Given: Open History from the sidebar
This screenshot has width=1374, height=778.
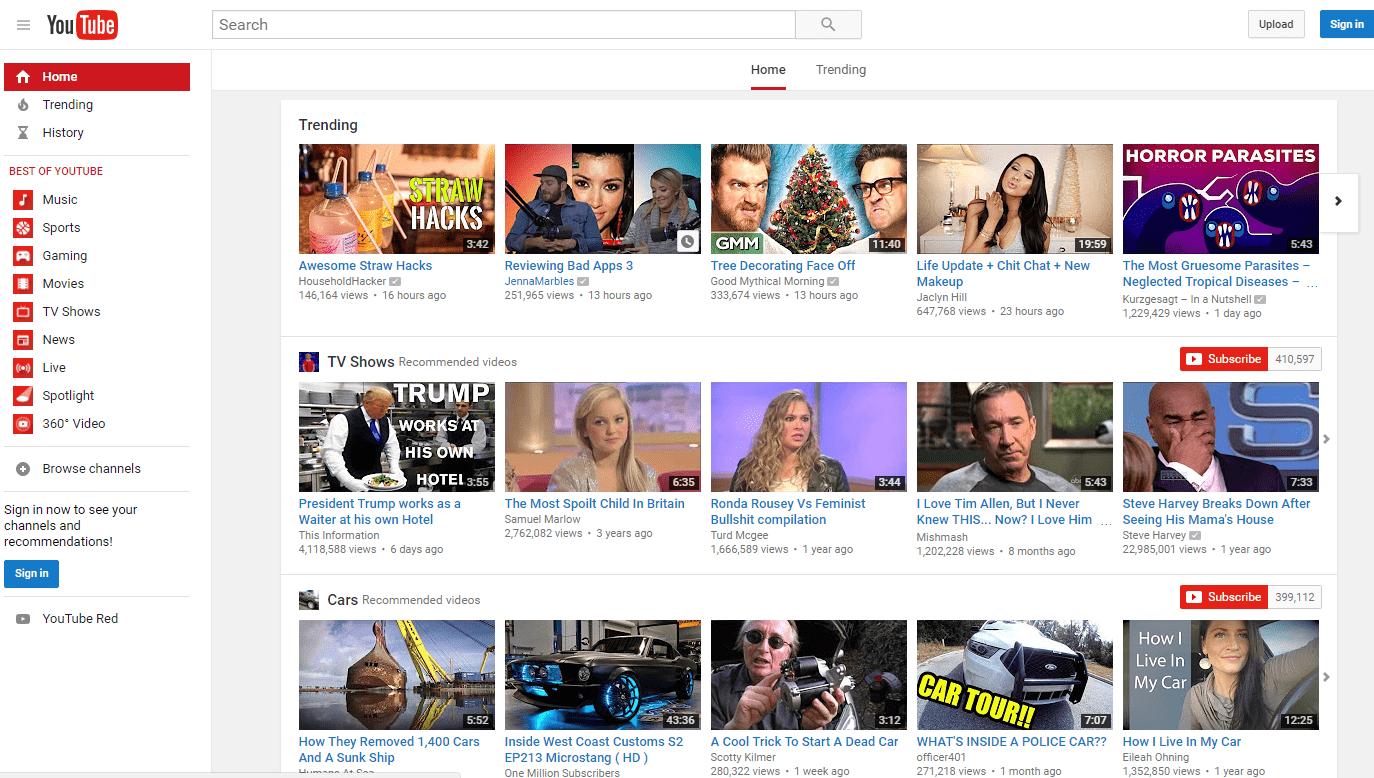Looking at the screenshot, I should click(x=63, y=133).
